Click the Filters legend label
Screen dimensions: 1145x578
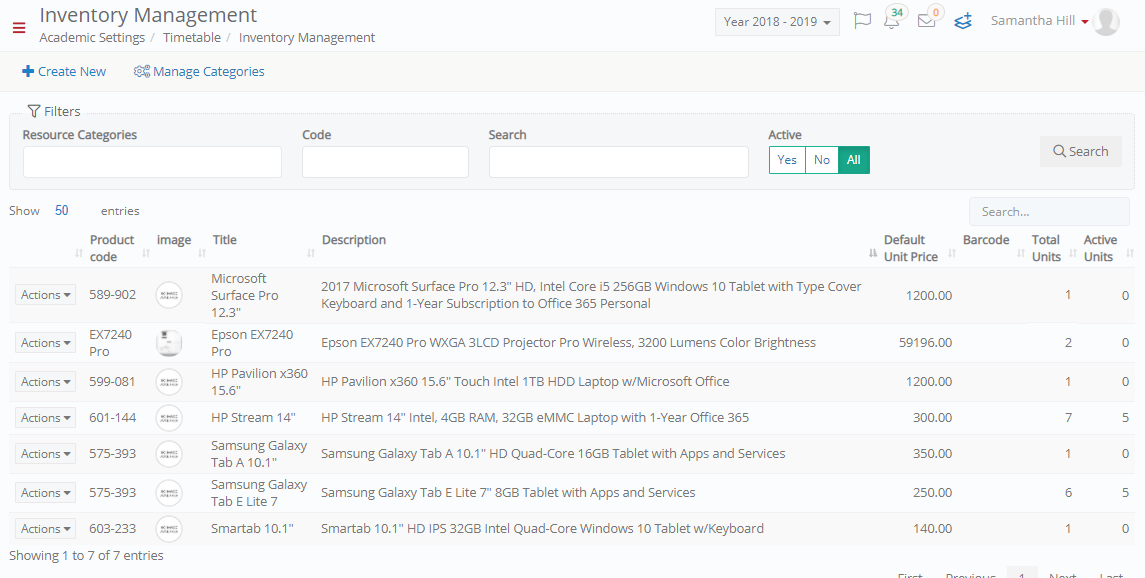(x=54, y=112)
